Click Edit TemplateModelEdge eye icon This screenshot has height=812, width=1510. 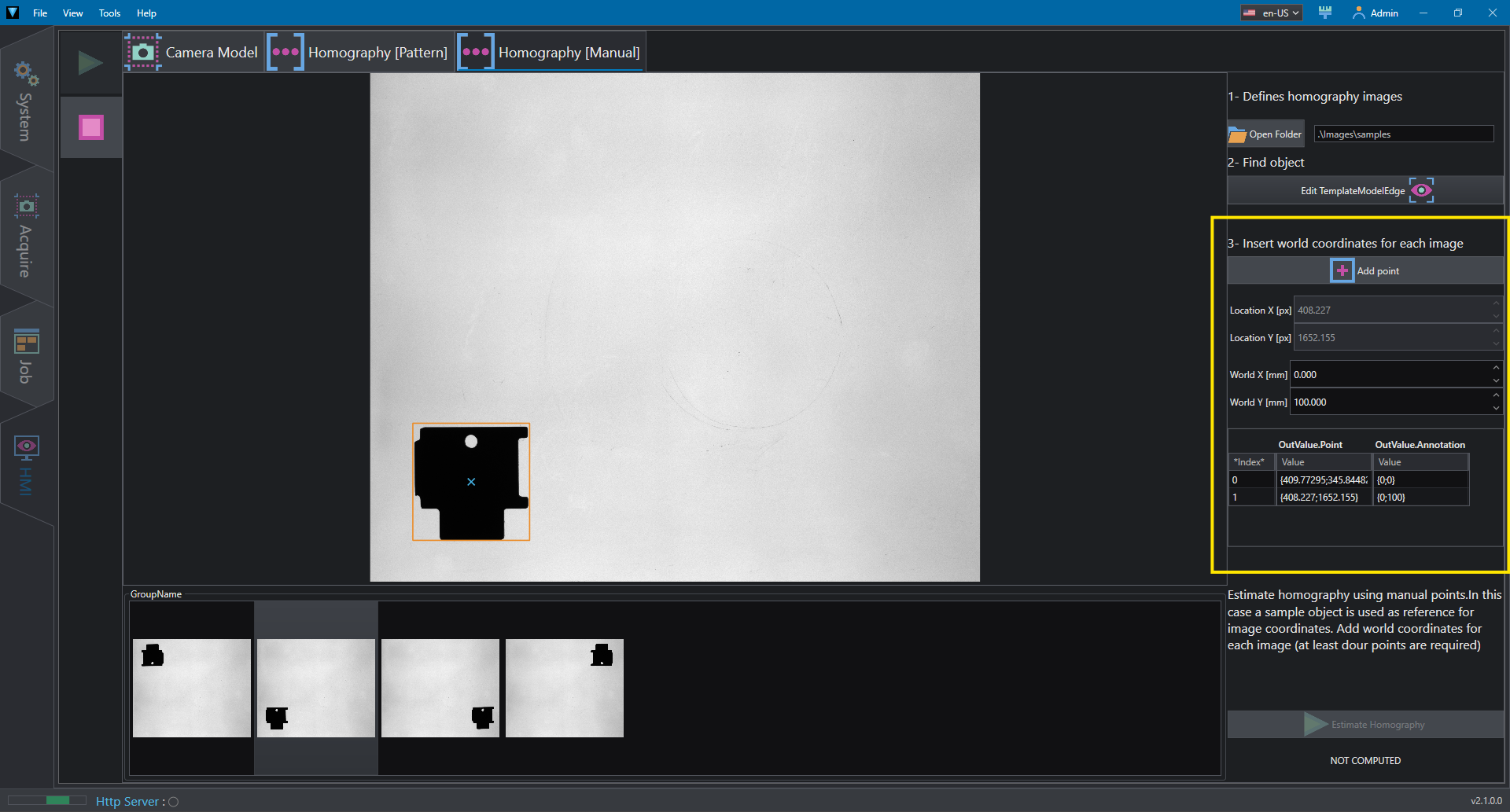point(1421,190)
